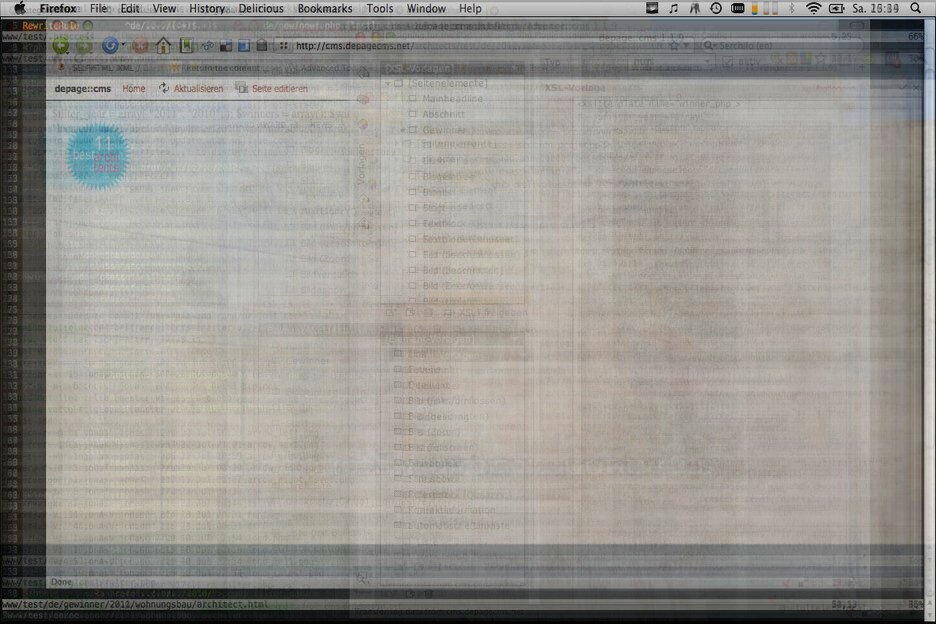Click the chain links toolbar icon
The image size is (936, 624).
pos(208,46)
